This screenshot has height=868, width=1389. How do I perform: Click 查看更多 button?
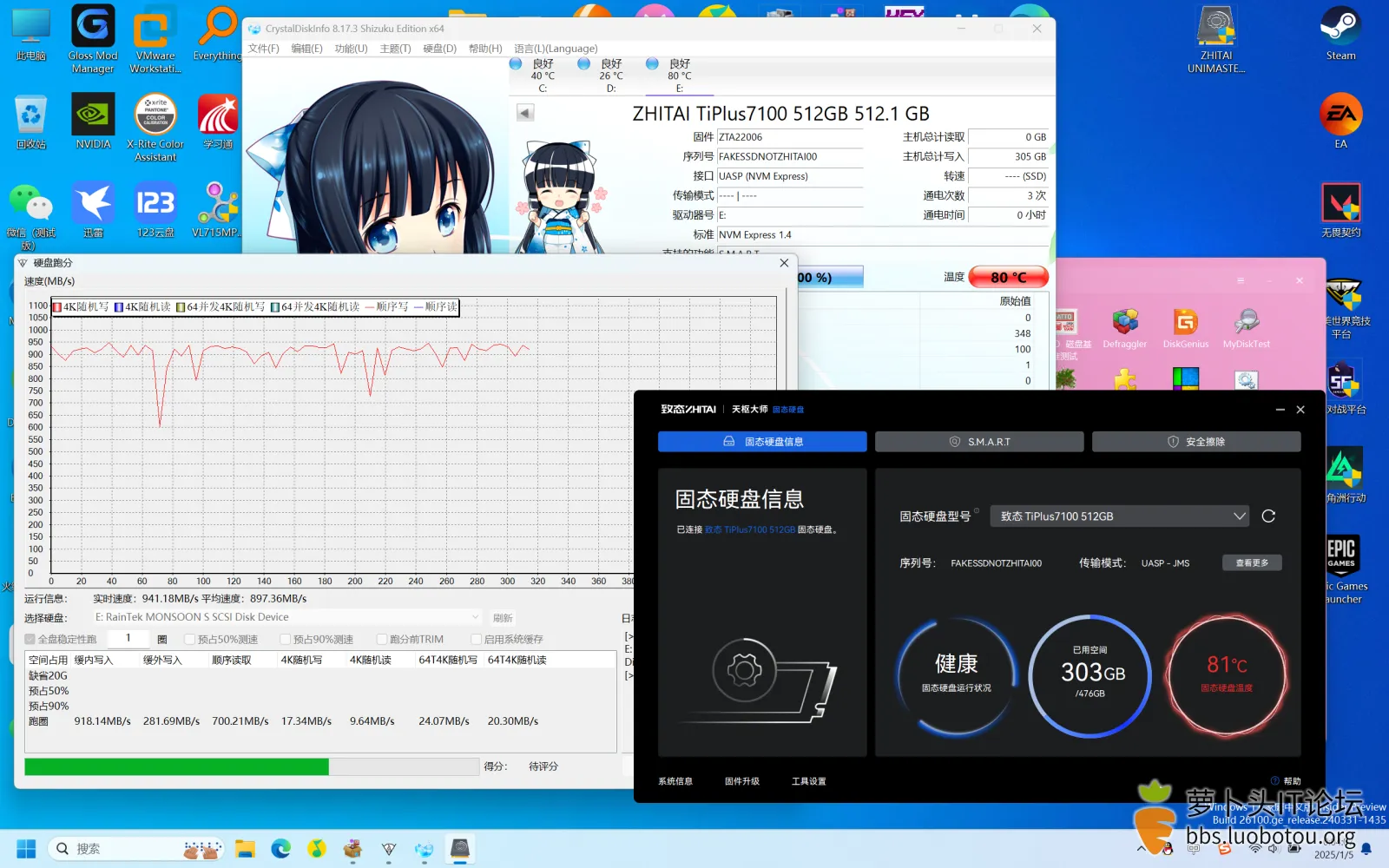click(x=1252, y=562)
